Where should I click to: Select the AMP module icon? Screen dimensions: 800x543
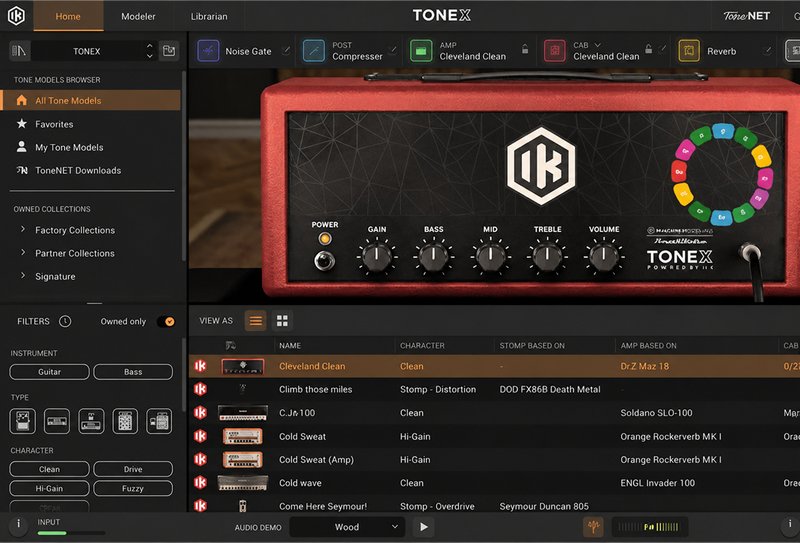tap(421, 51)
